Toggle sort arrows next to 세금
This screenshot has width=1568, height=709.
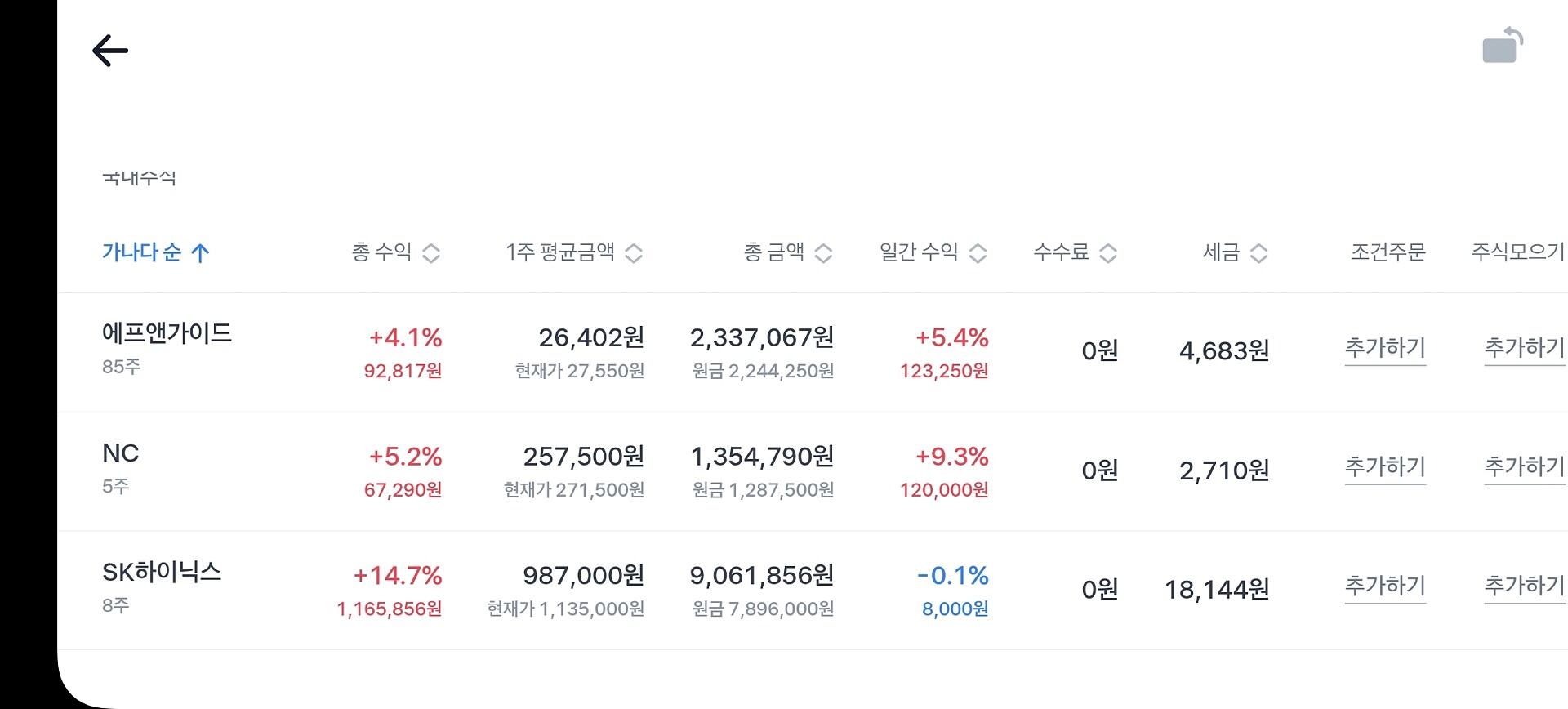[x=1259, y=253]
